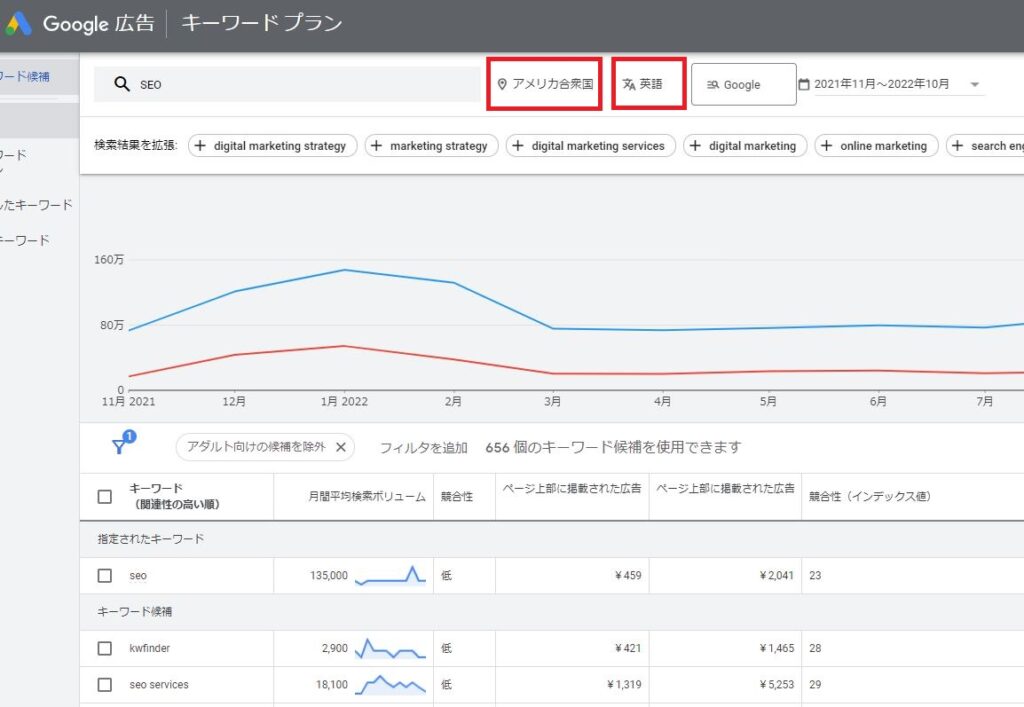The image size is (1024, 707).
Task: Open the 英語 language selector
Action: click(648, 84)
